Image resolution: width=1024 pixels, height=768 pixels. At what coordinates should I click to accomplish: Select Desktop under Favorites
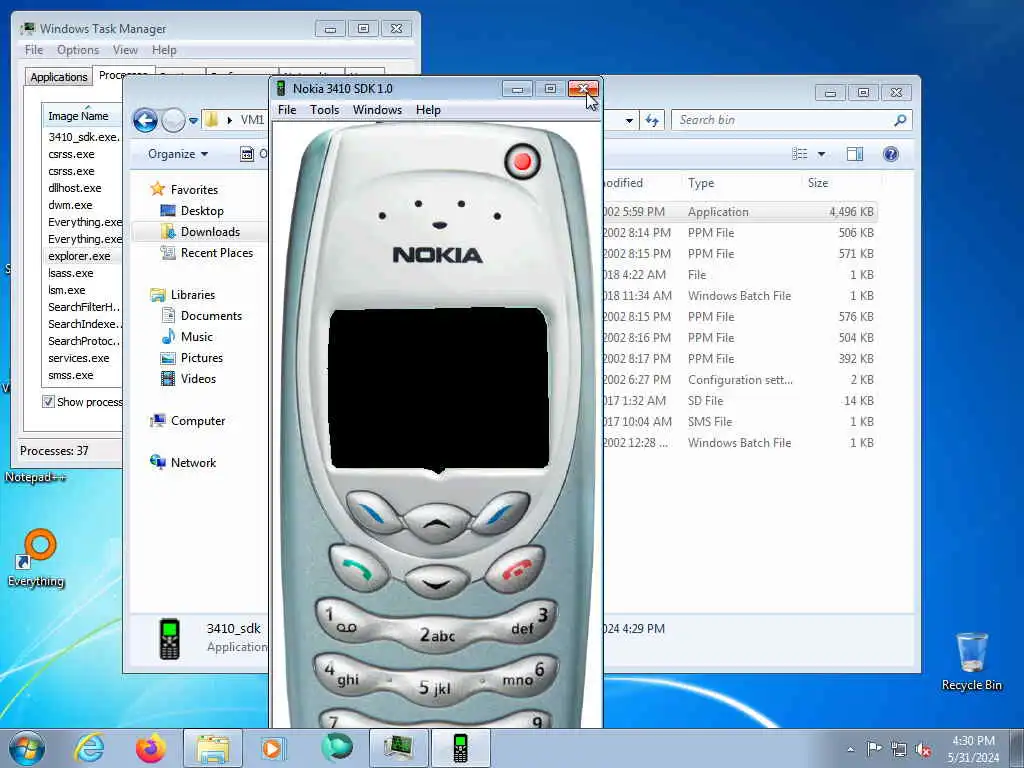[x=202, y=211]
